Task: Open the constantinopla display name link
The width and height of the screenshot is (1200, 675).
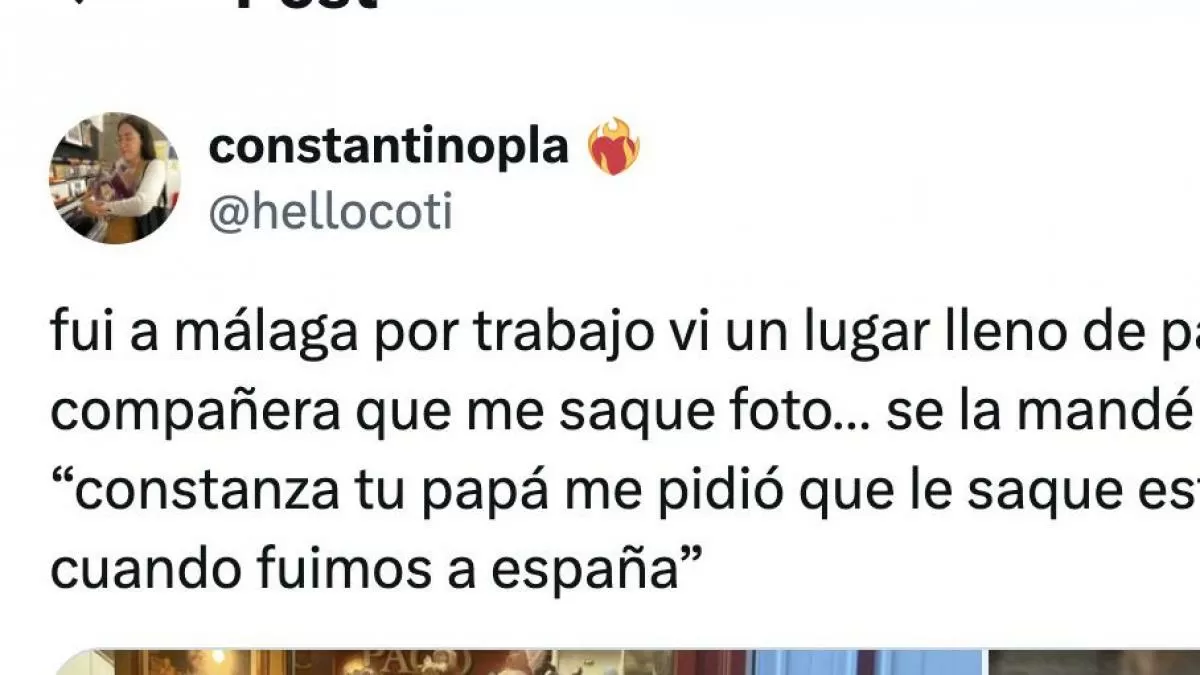Action: (389, 147)
